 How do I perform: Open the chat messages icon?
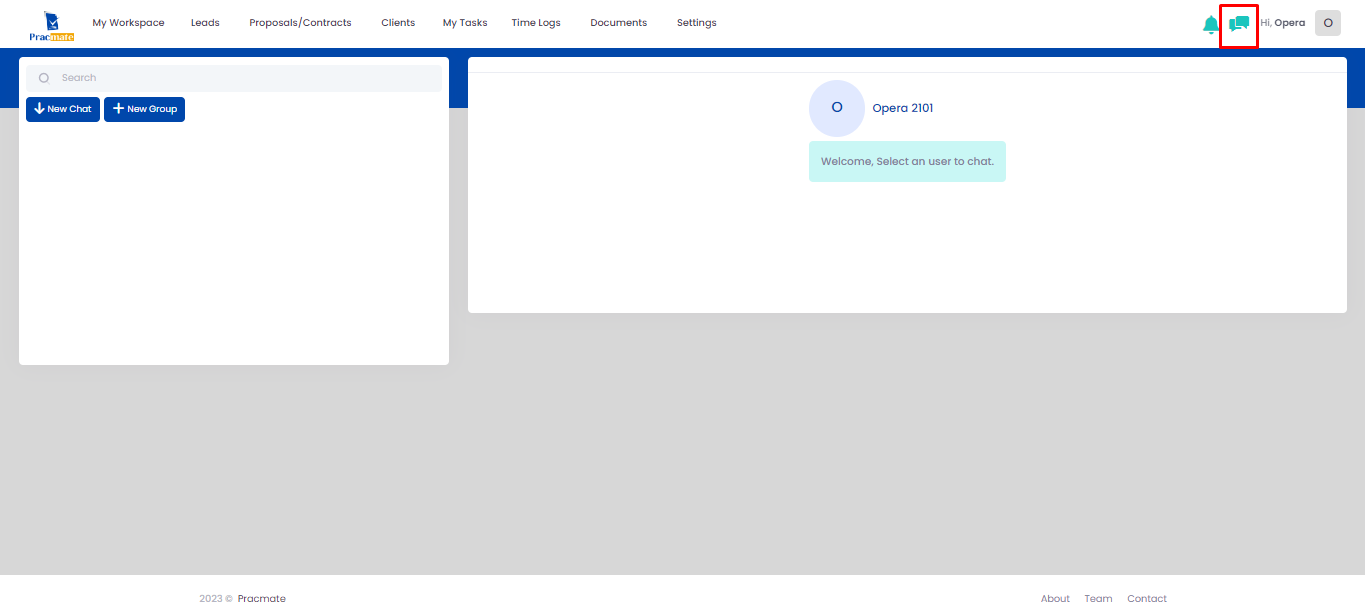point(1239,24)
